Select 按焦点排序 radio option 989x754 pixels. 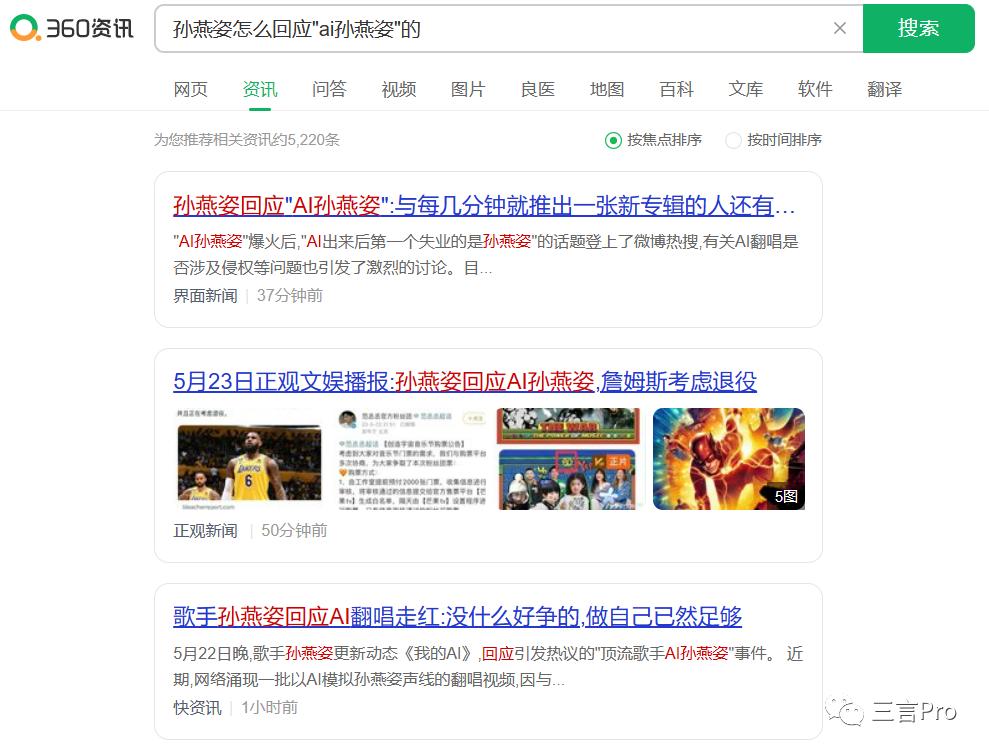pos(653,140)
